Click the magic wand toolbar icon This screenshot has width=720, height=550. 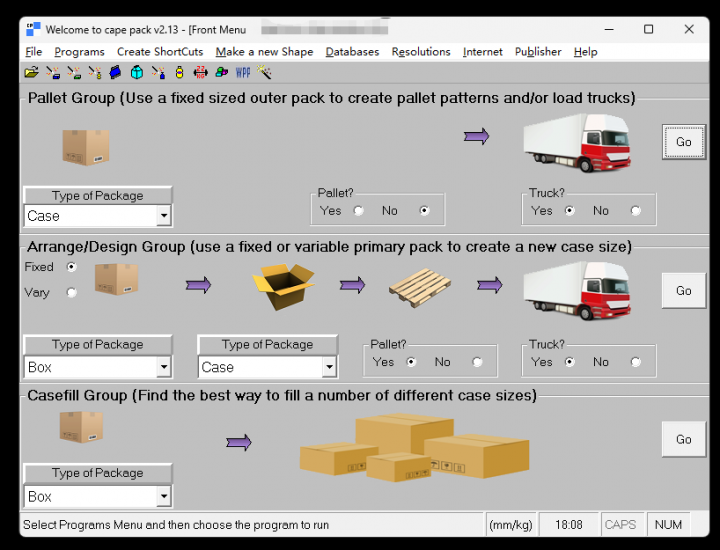point(265,72)
